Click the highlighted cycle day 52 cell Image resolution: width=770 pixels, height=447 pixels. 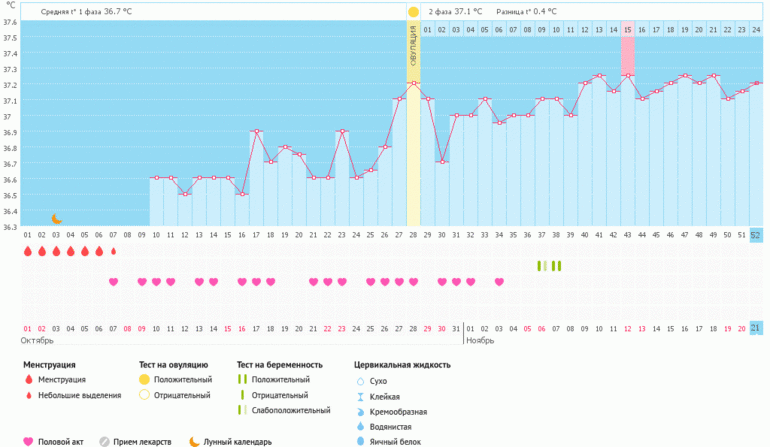click(x=756, y=235)
